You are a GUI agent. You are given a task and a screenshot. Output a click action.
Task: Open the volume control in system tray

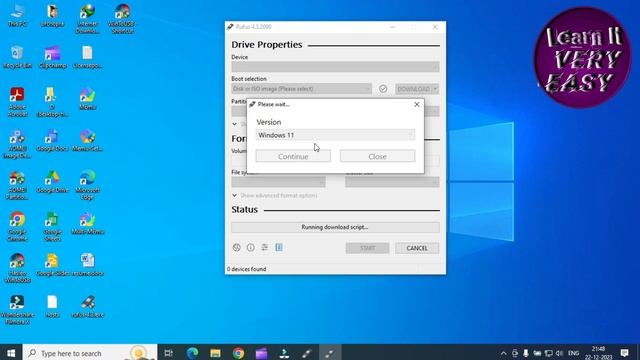click(559, 353)
